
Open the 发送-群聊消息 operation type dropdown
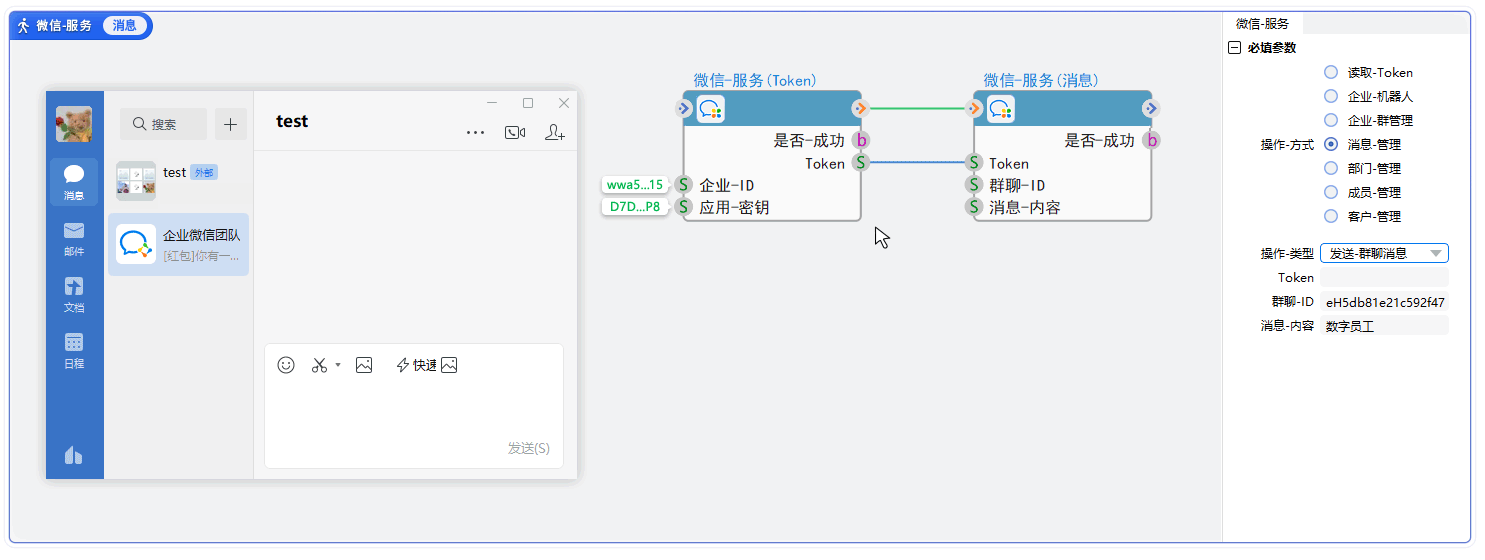tap(1384, 253)
